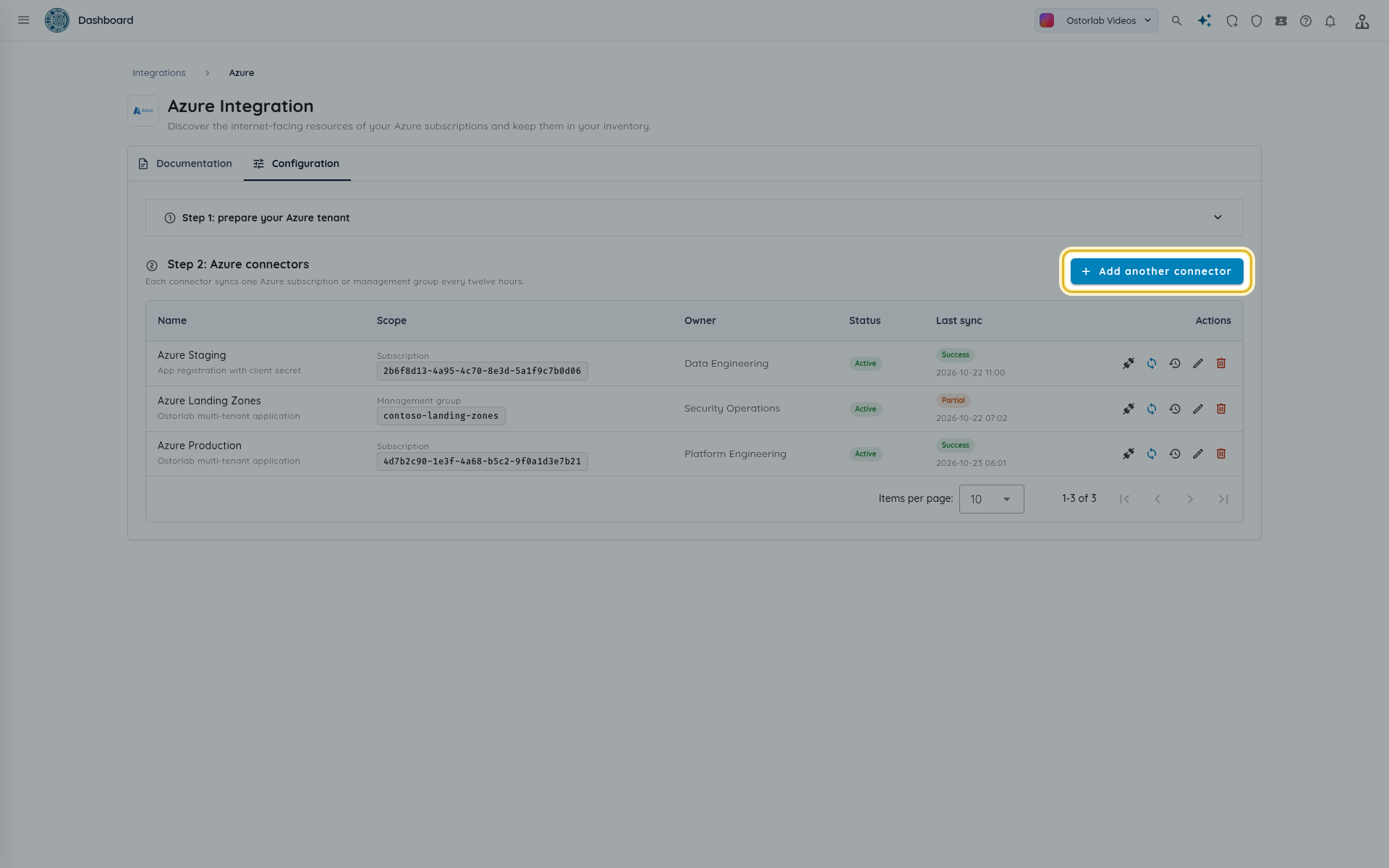Go to the previous page of connectors
Screen dimensions: 1389x868
[x=1157, y=499]
